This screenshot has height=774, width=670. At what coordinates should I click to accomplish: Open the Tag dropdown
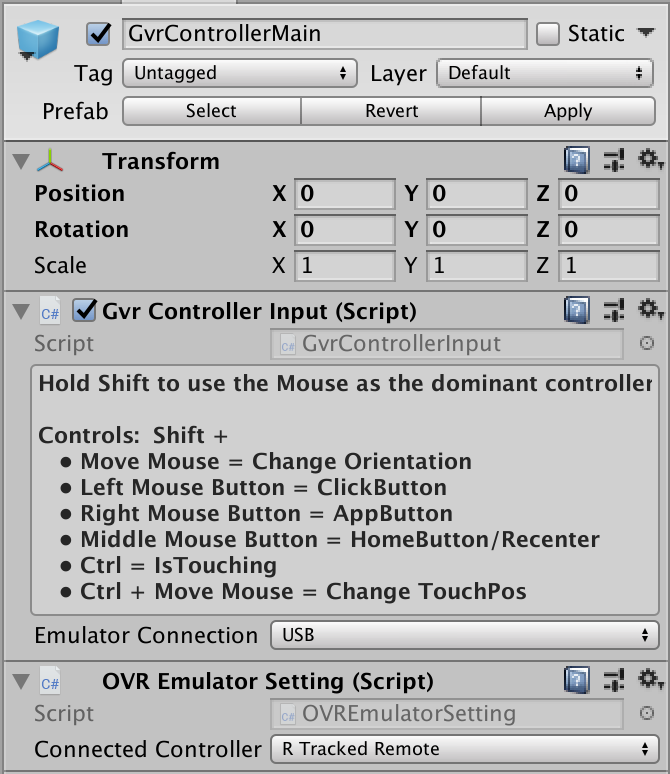click(x=240, y=73)
